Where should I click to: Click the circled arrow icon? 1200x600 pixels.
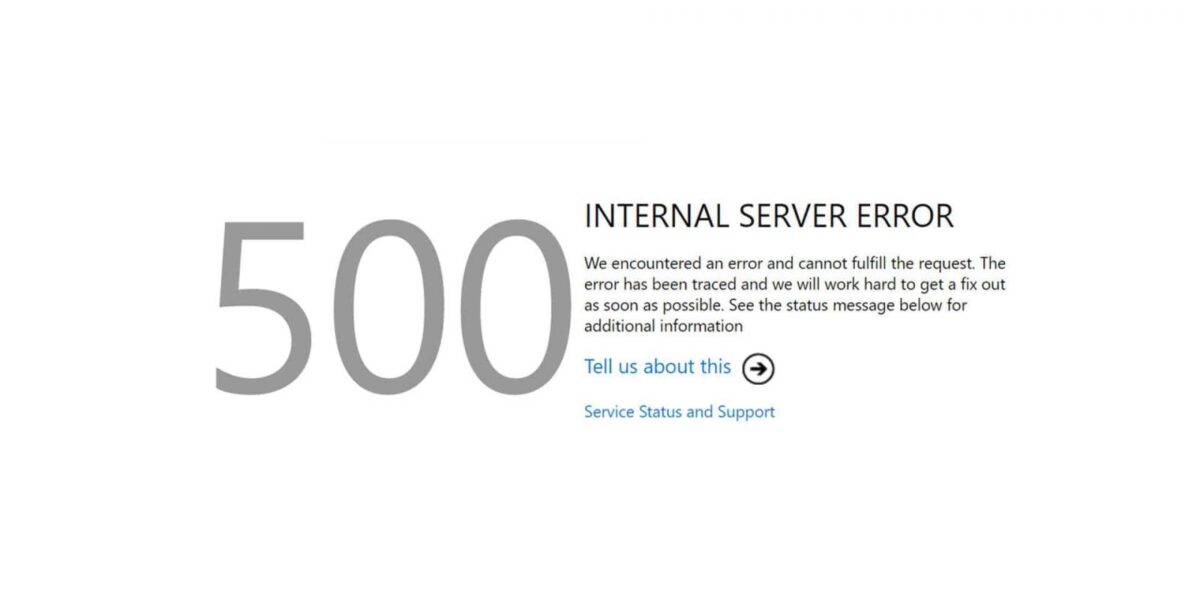pos(759,369)
